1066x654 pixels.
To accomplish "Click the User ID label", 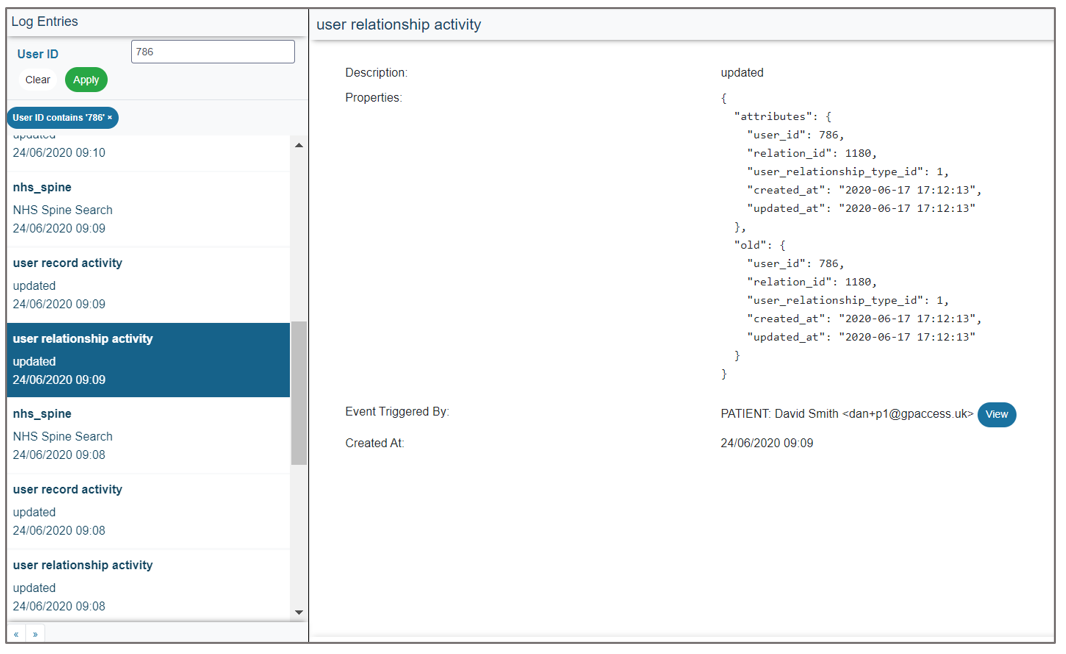I will pyautogui.click(x=37, y=54).
